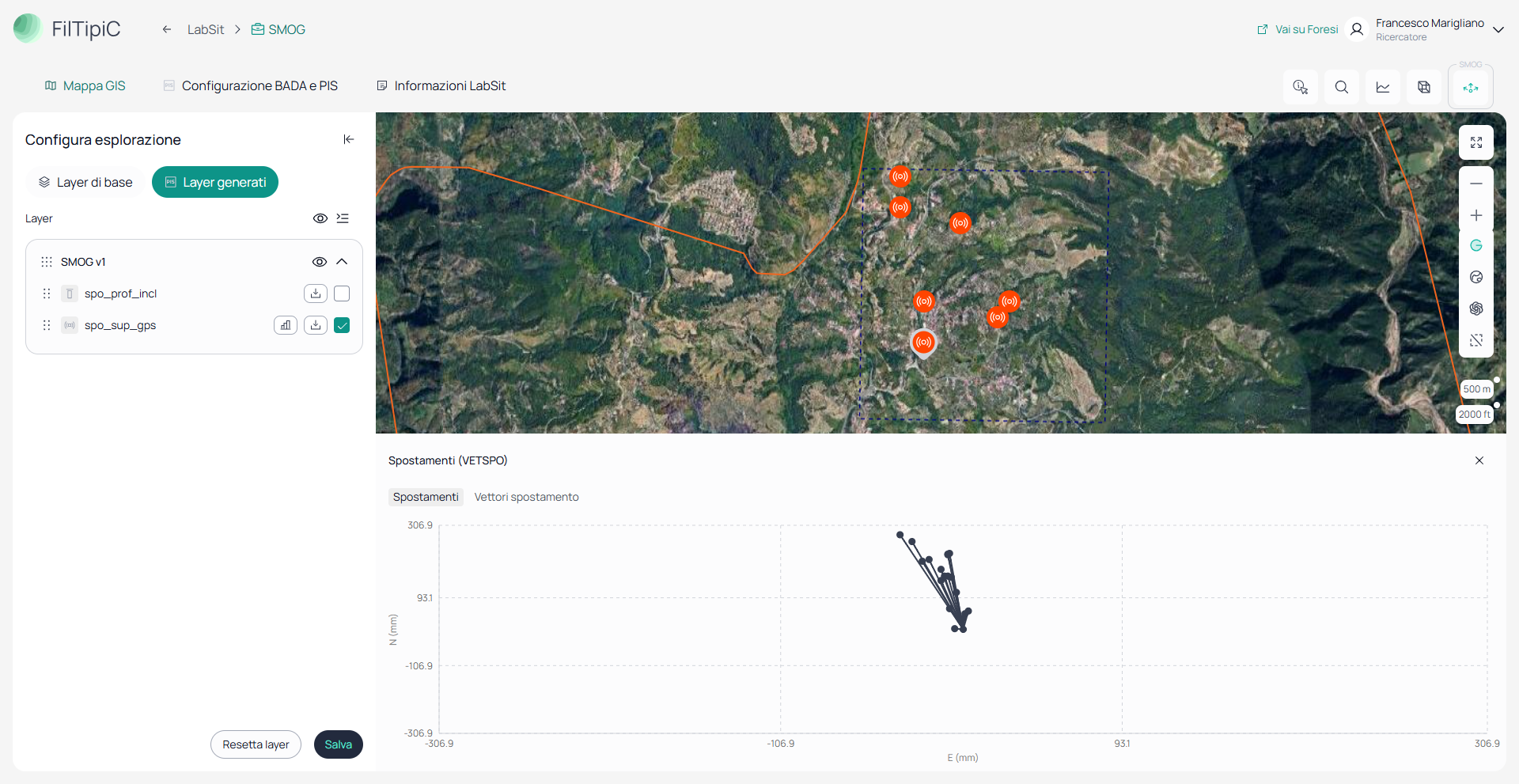
Task: Open the SMOG tool icon button
Action: click(1471, 88)
